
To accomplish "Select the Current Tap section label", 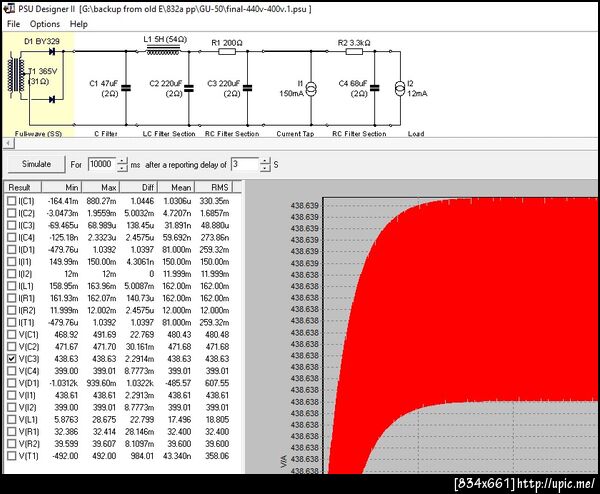I will (x=295, y=134).
